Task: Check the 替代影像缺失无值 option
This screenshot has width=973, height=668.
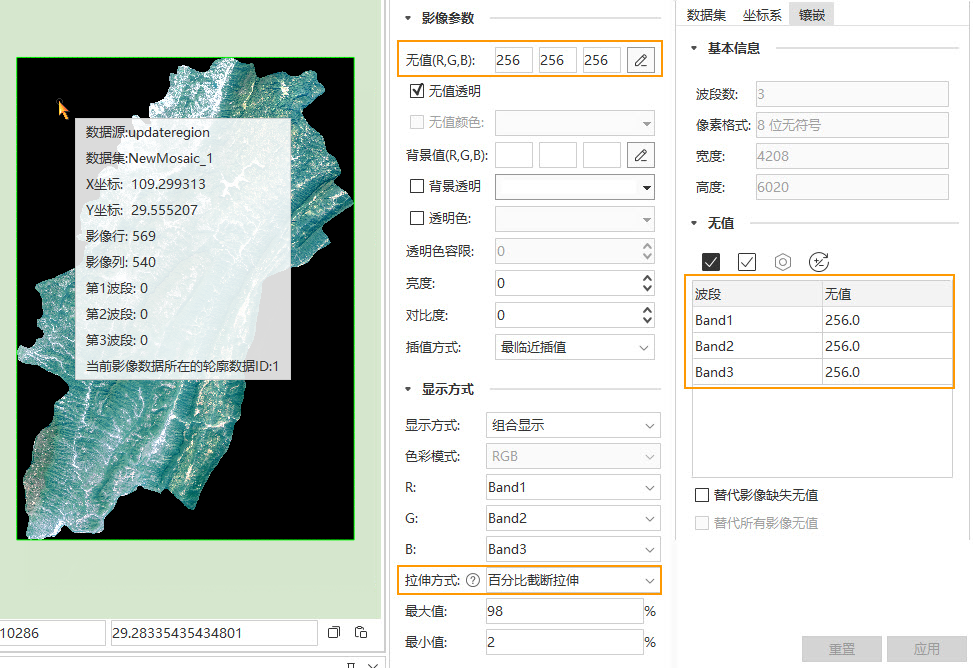Action: pos(702,495)
